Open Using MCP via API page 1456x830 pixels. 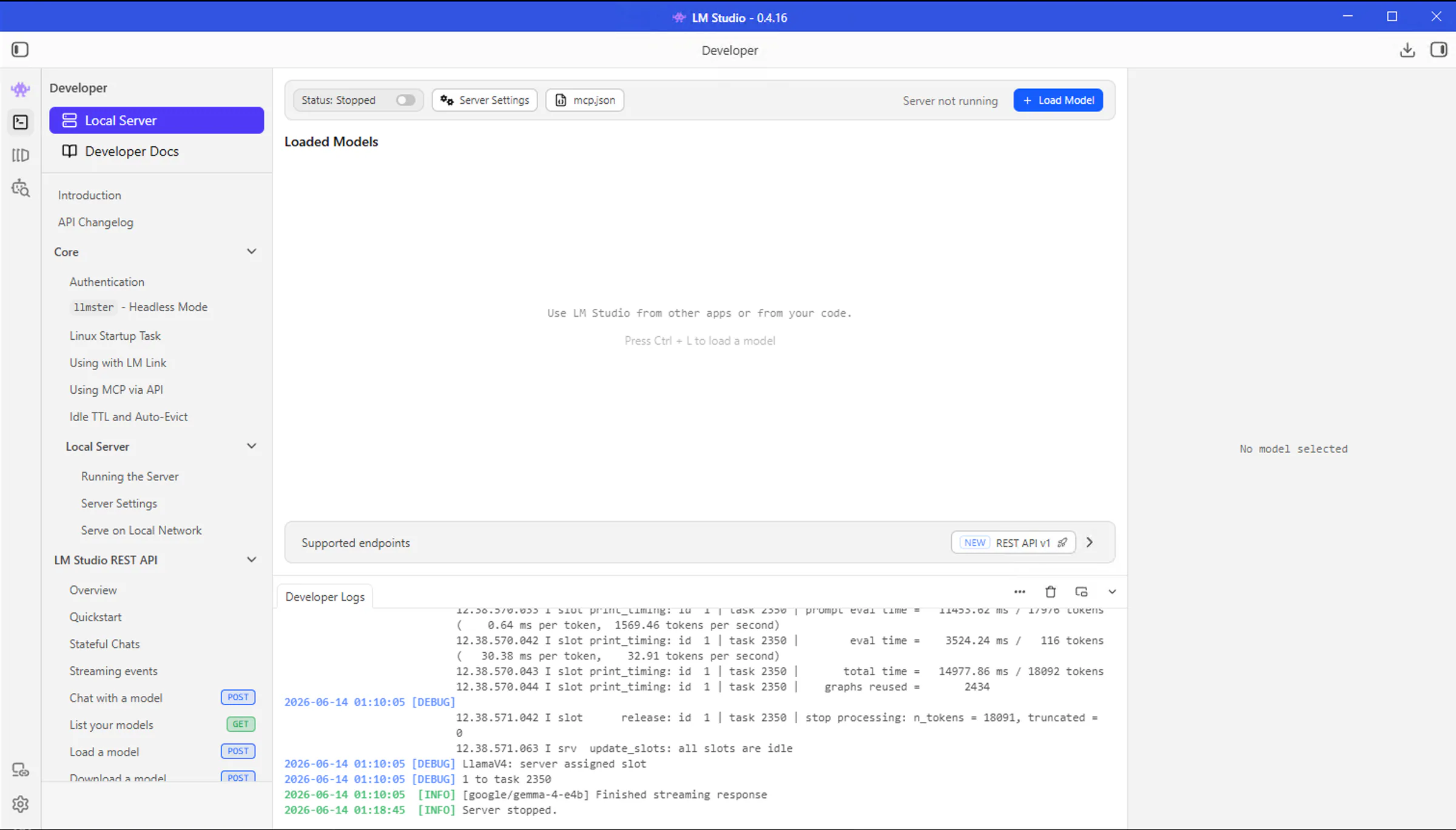(116, 390)
